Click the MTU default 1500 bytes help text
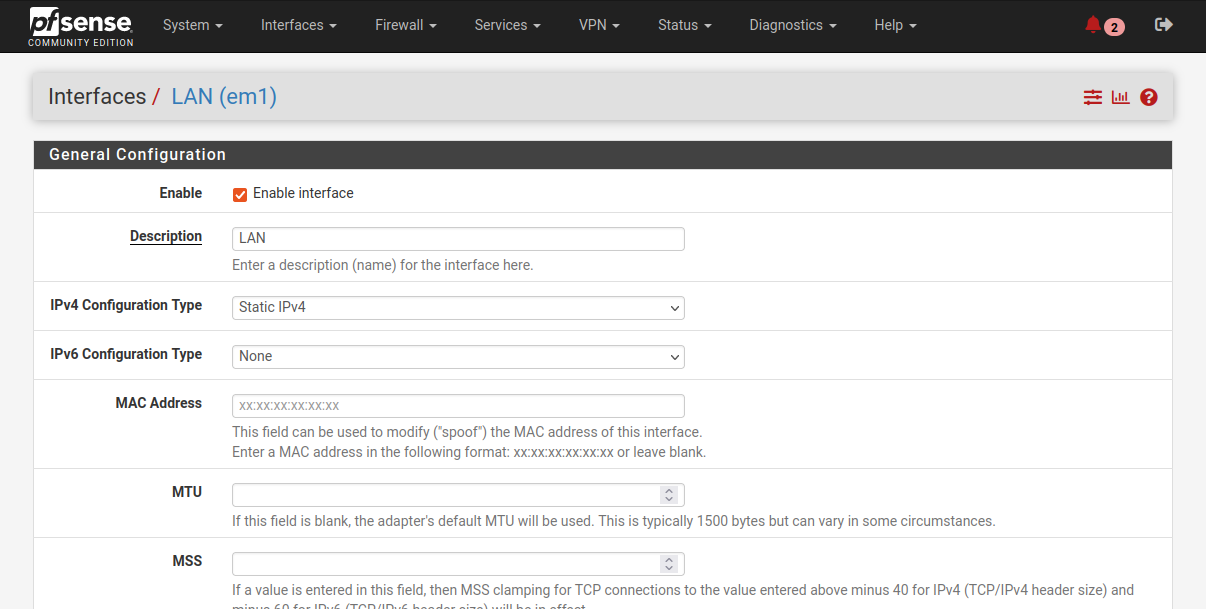Screen dimensions: 1206x609 [614, 522]
